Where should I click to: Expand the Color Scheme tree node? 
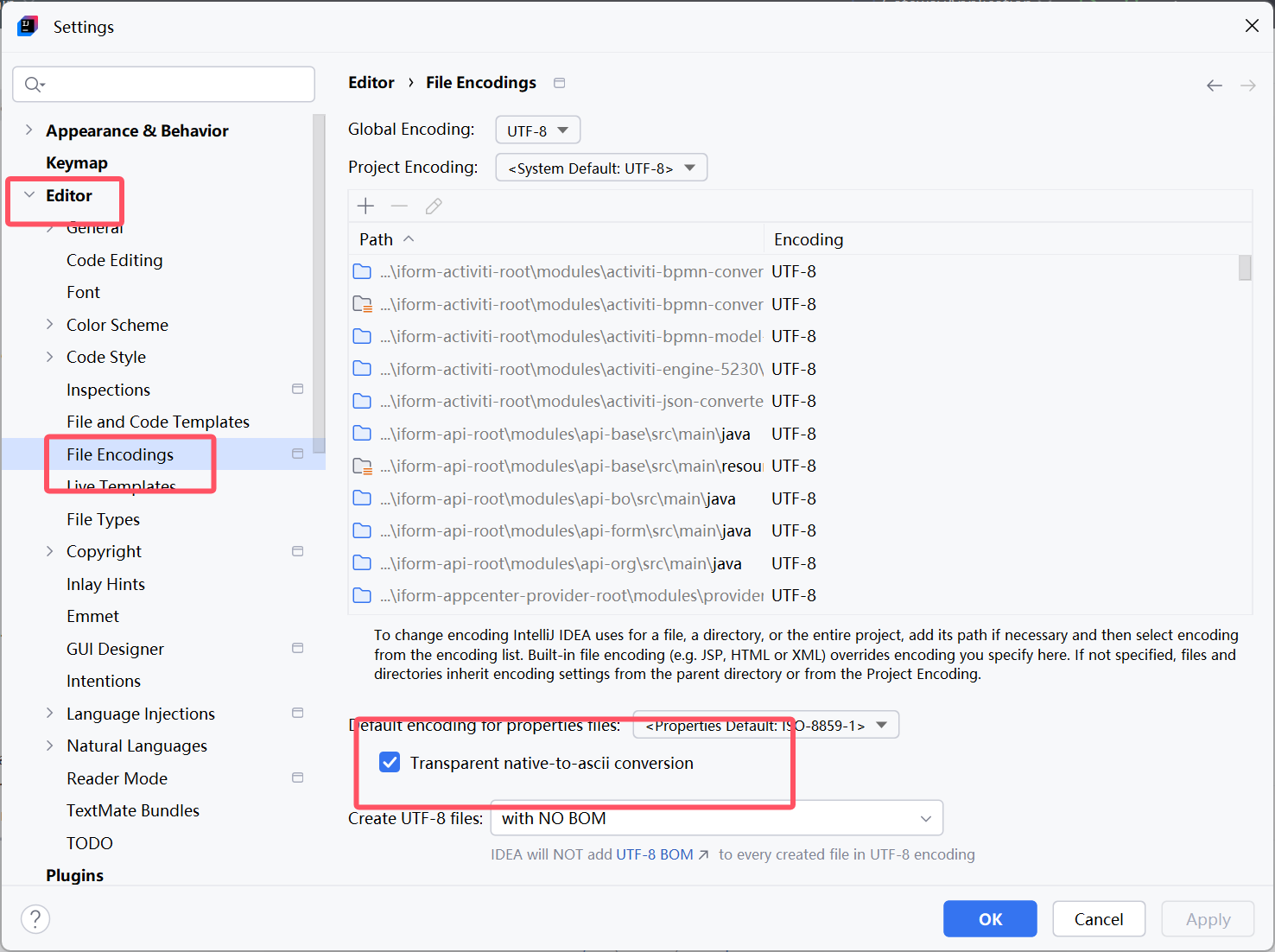tap(50, 325)
